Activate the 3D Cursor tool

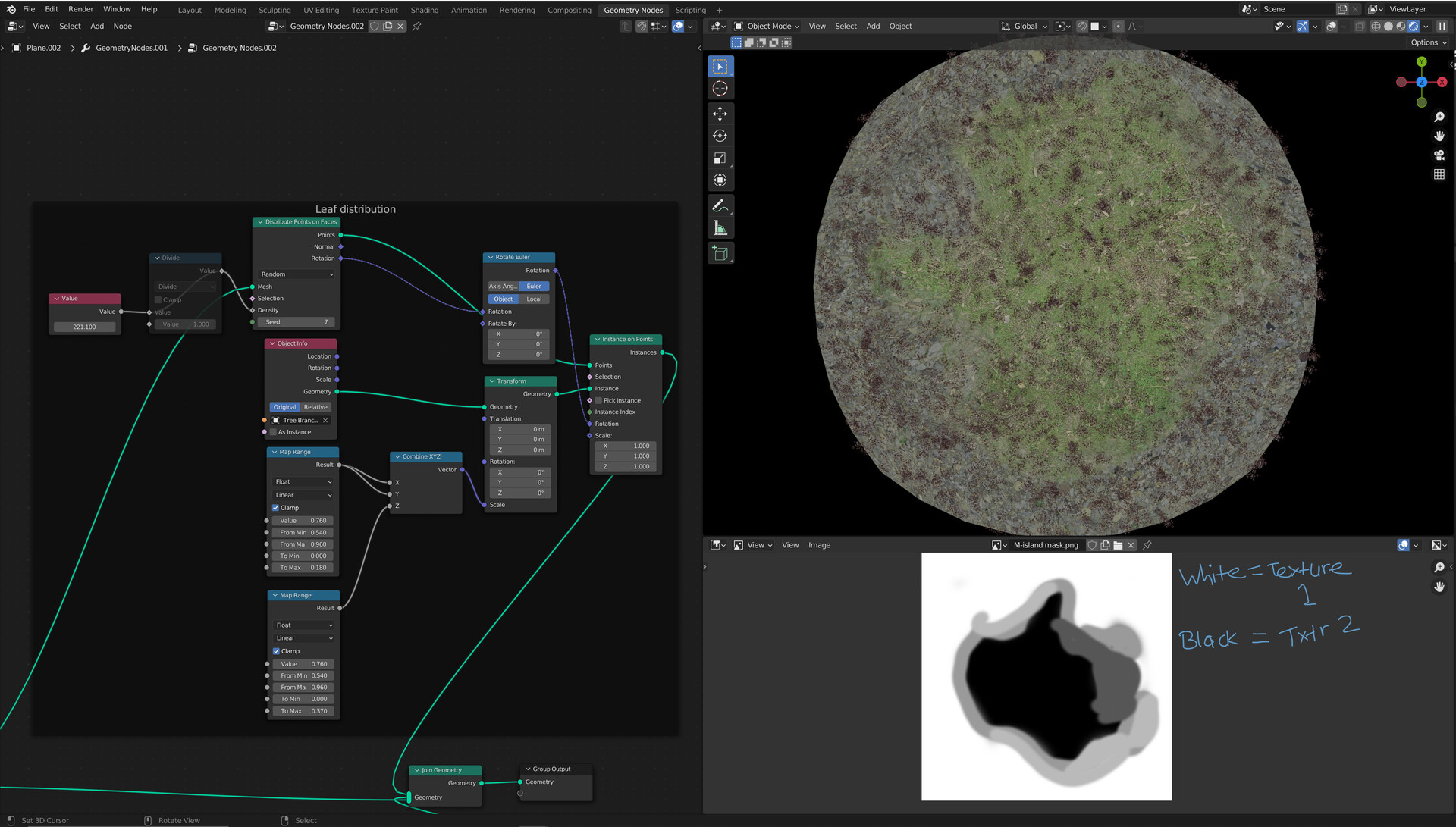720,89
